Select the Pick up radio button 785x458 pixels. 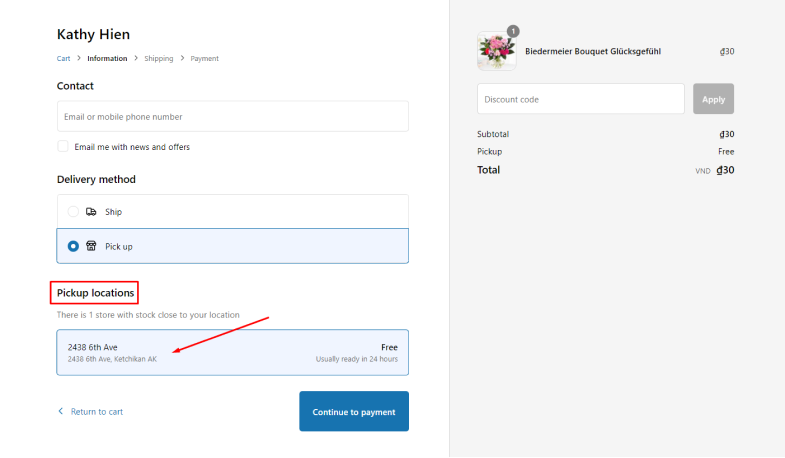coord(73,246)
